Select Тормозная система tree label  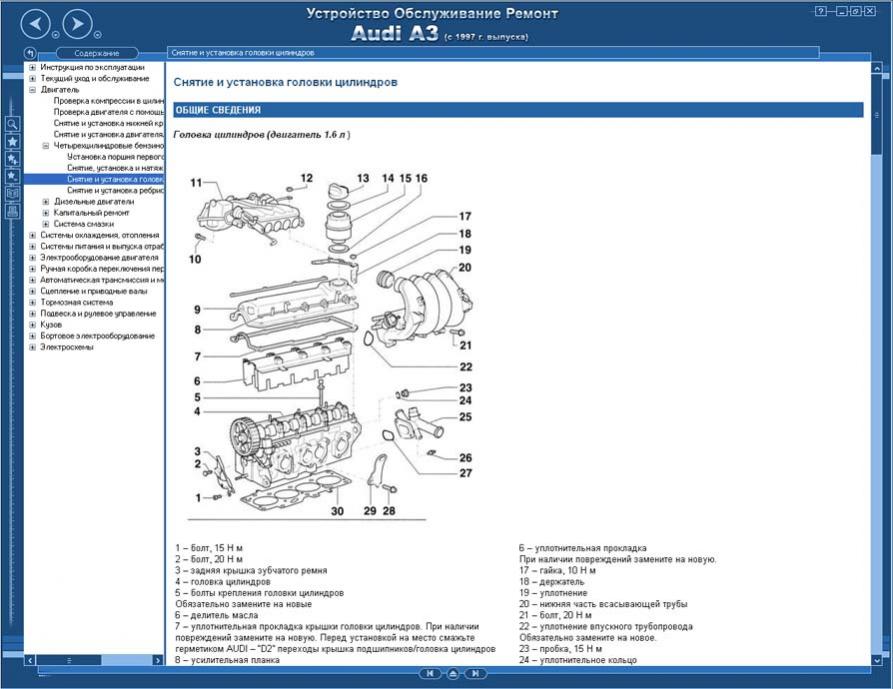(x=76, y=302)
